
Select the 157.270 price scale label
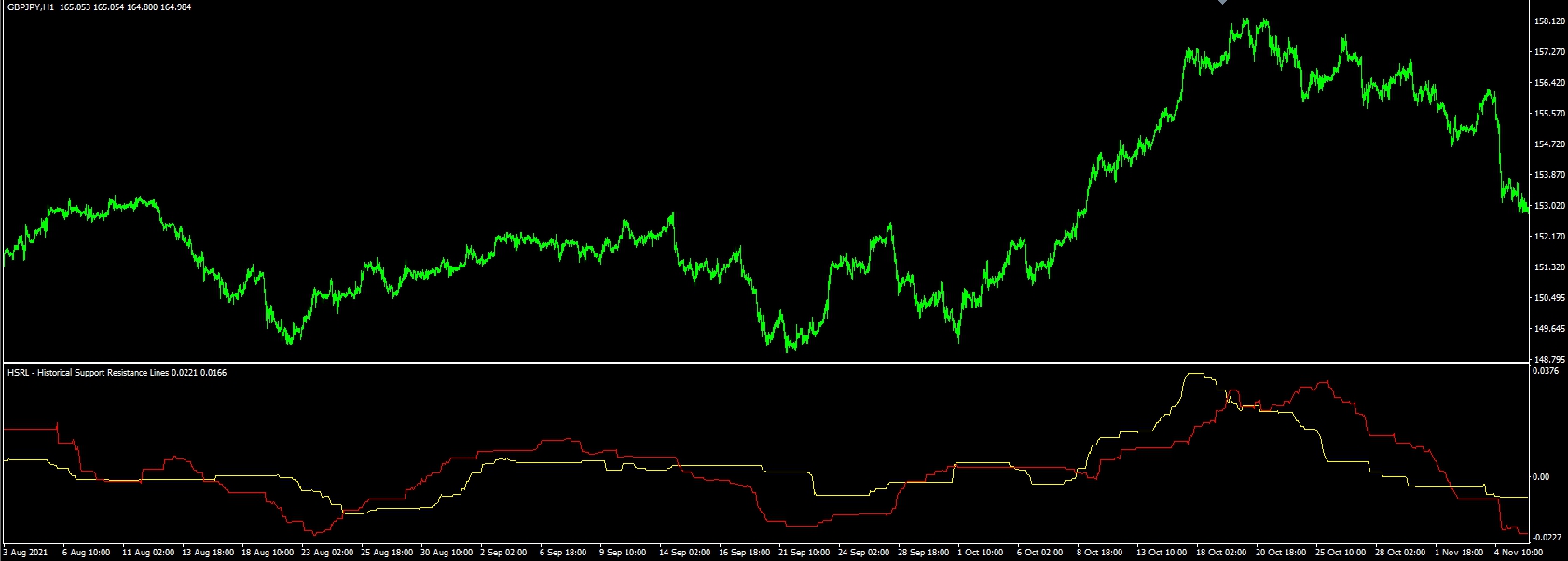1549,52
